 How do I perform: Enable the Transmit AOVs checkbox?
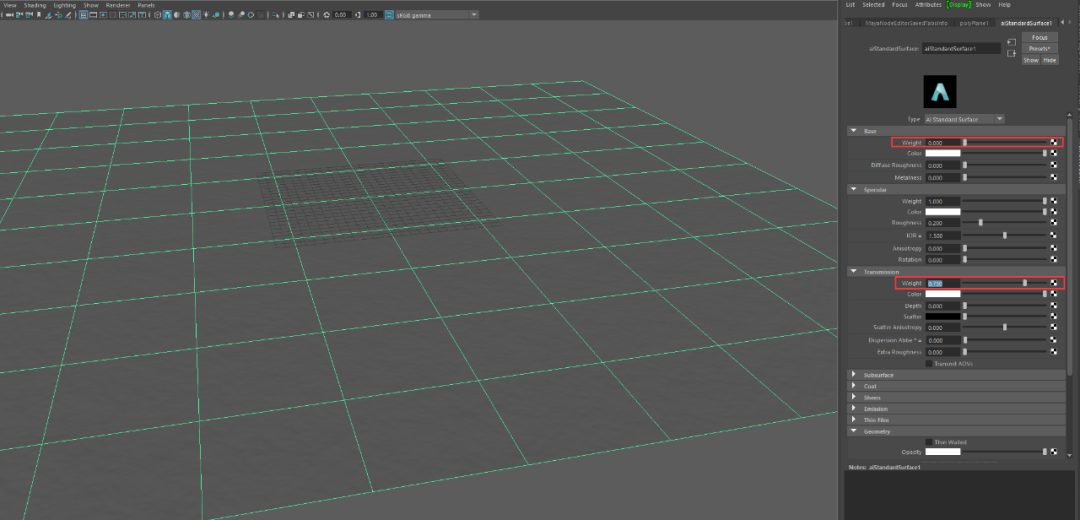coord(928,363)
